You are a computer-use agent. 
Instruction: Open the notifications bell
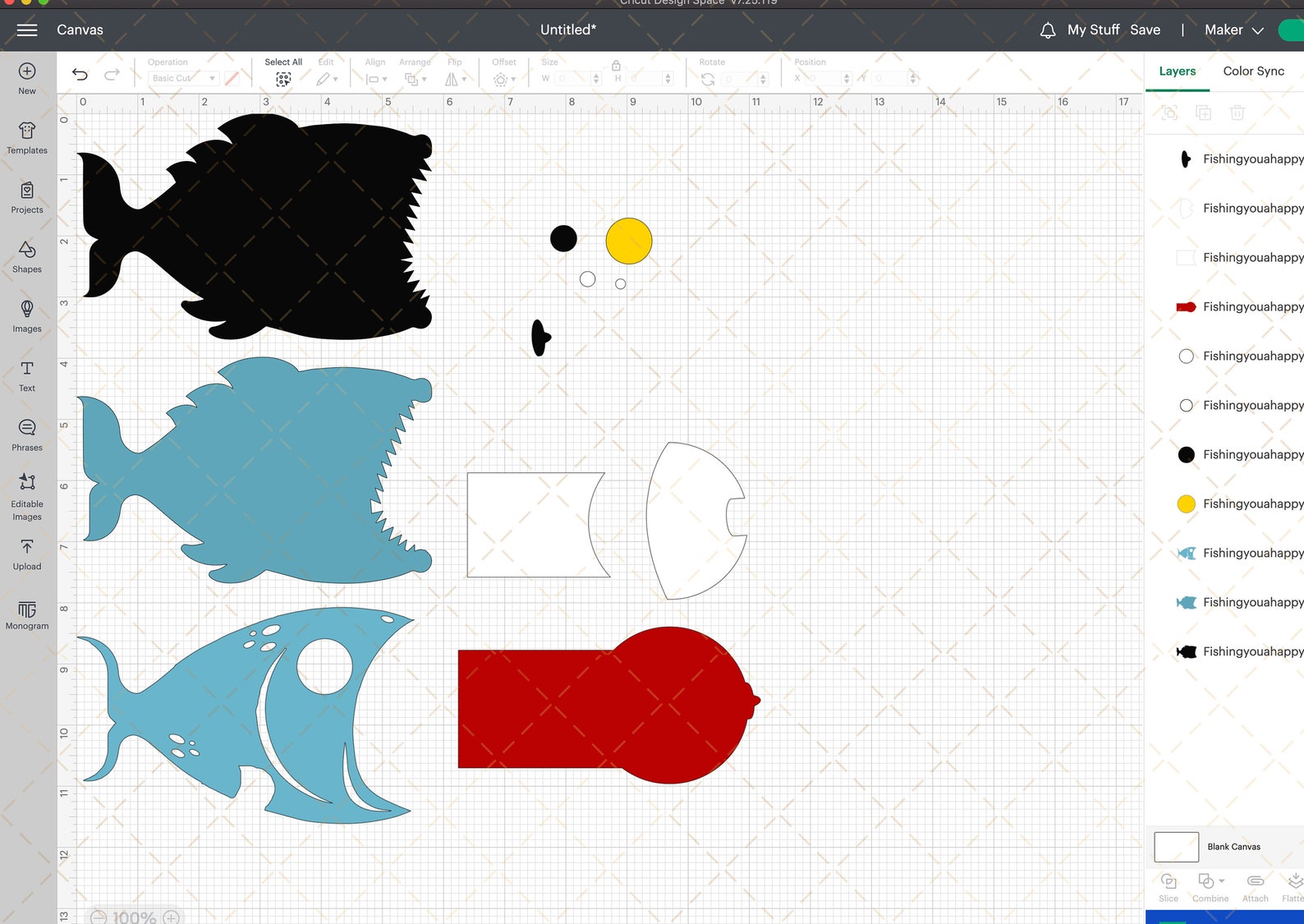coord(1048,30)
